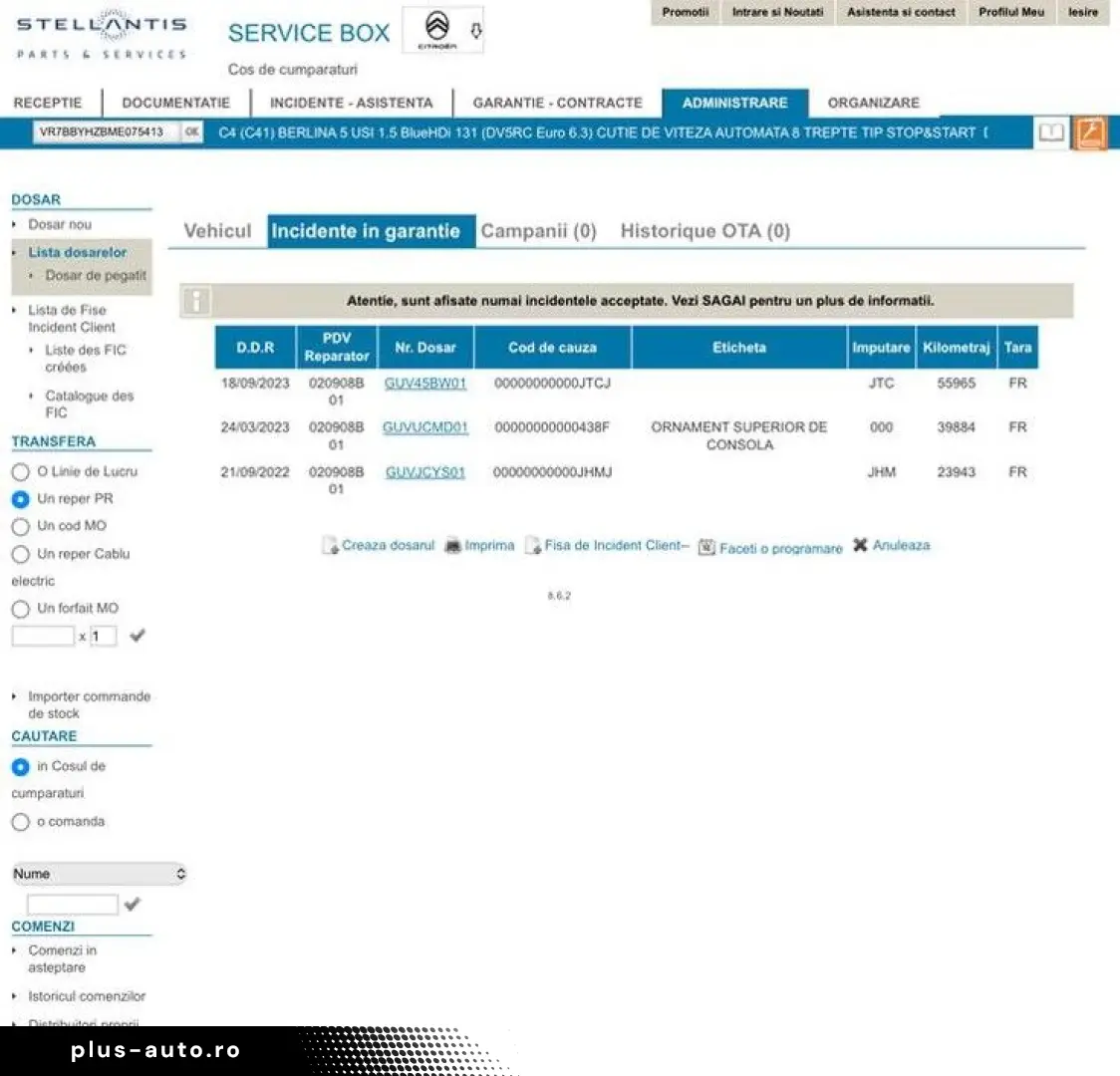Focus the quantity field showing 1

103,636
